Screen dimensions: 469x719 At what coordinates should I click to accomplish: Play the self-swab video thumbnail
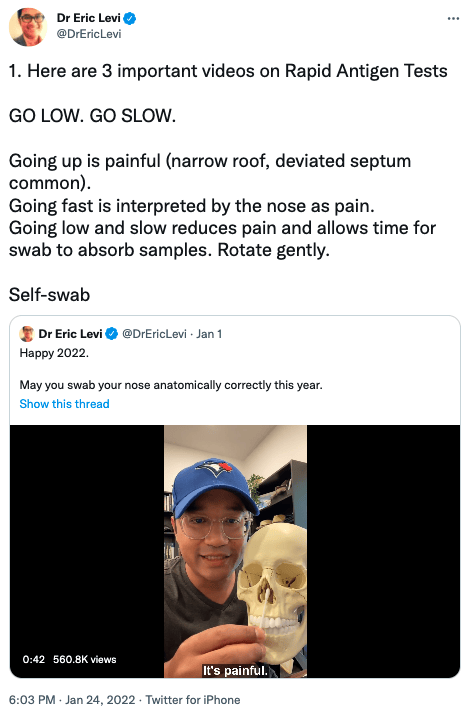click(235, 551)
